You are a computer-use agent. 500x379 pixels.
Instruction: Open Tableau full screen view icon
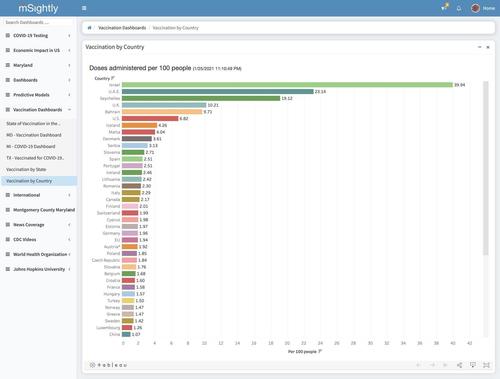[486, 365]
